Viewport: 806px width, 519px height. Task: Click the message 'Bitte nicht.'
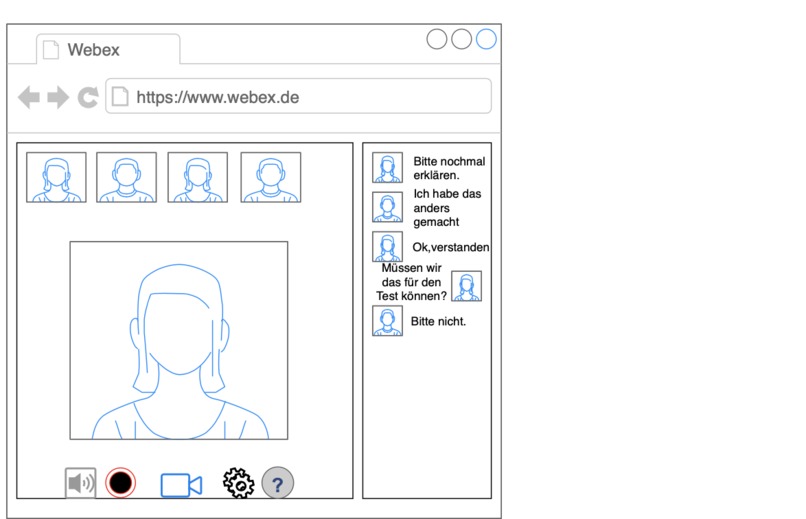pyautogui.click(x=438, y=321)
